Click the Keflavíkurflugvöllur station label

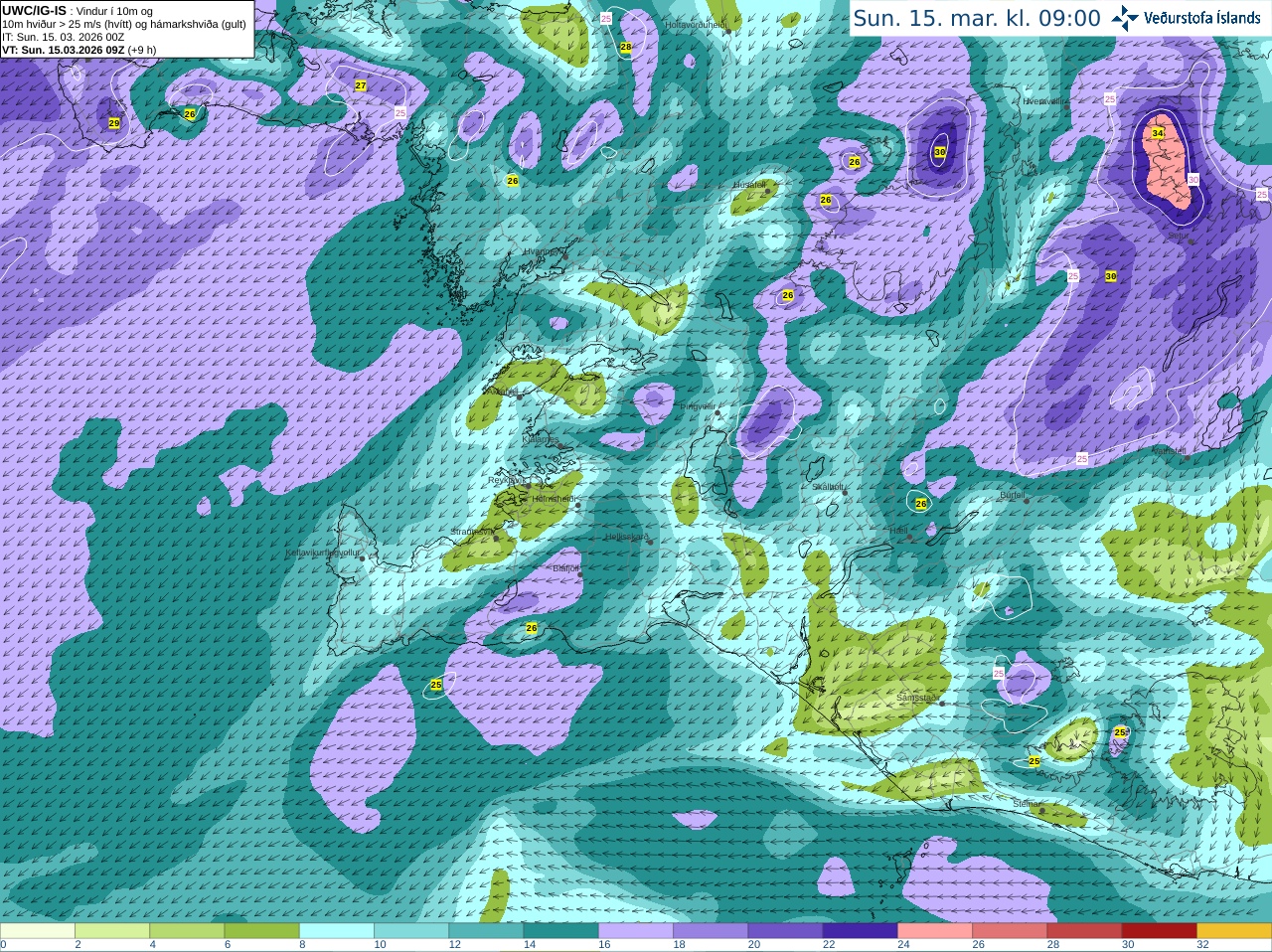[323, 552]
